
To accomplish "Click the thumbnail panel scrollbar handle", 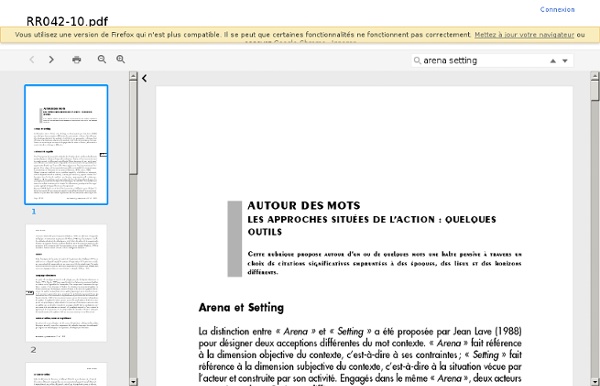I will (133, 127).
